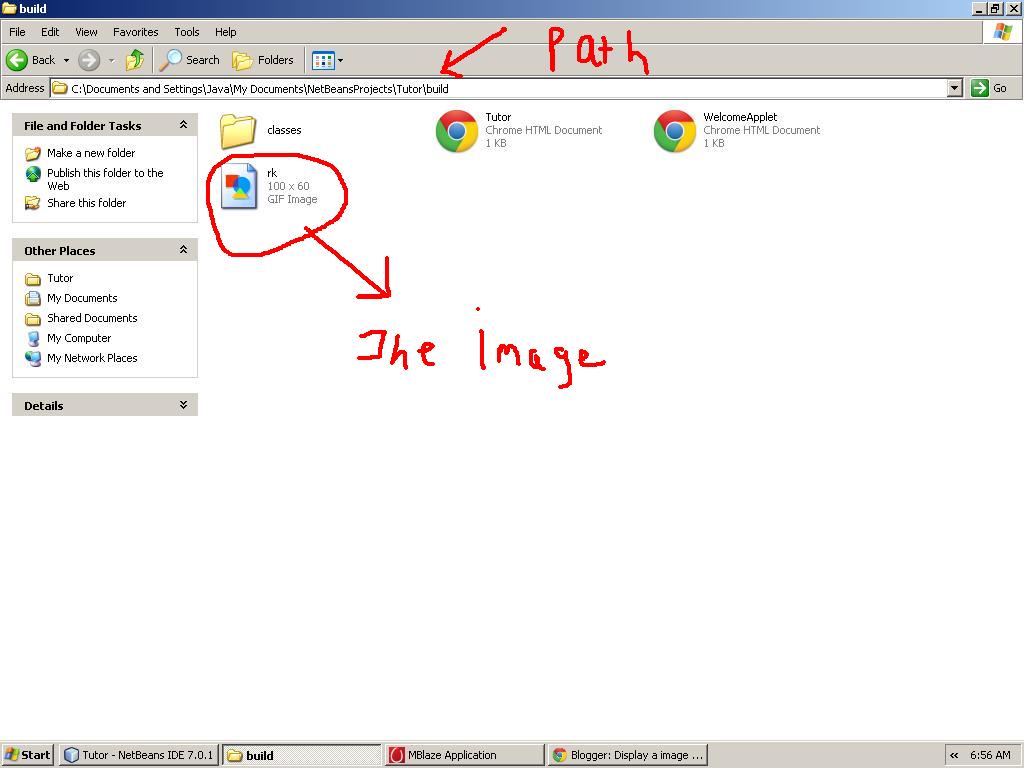Open the Tools menu
This screenshot has width=1024, height=768.
[x=186, y=31]
